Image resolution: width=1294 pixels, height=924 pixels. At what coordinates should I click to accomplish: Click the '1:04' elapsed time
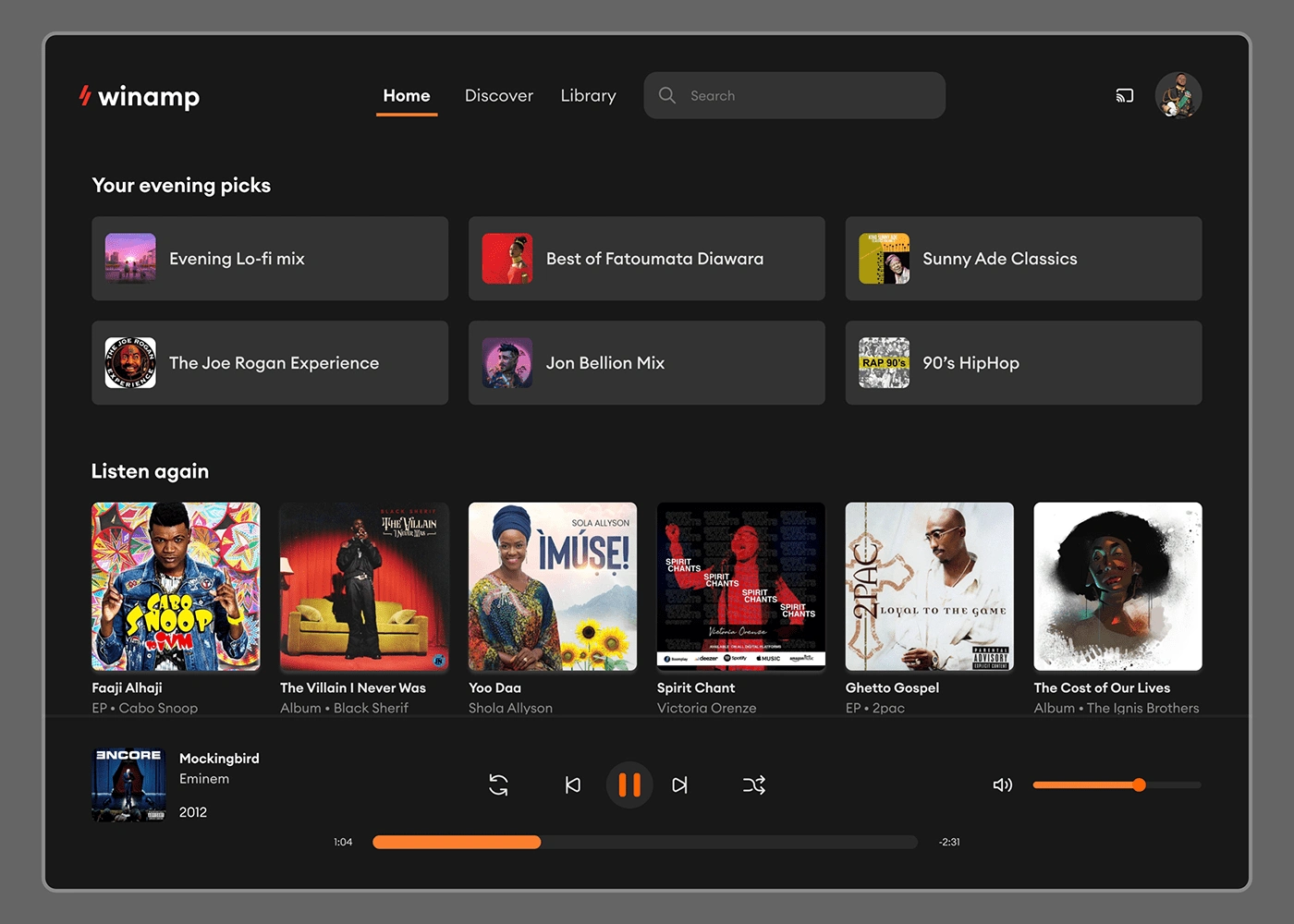pos(343,842)
